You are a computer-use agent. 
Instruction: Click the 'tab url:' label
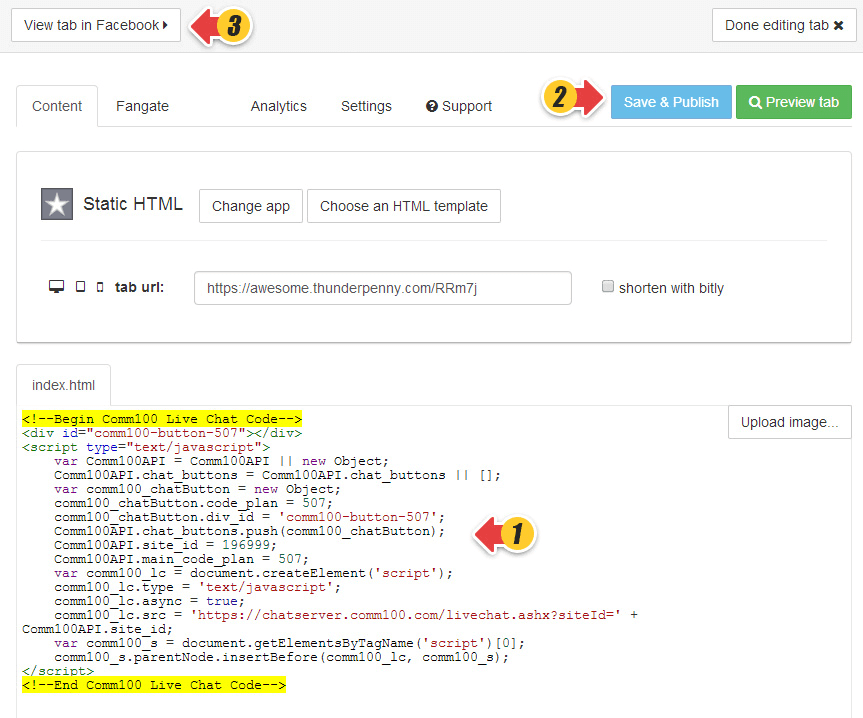[x=139, y=287]
